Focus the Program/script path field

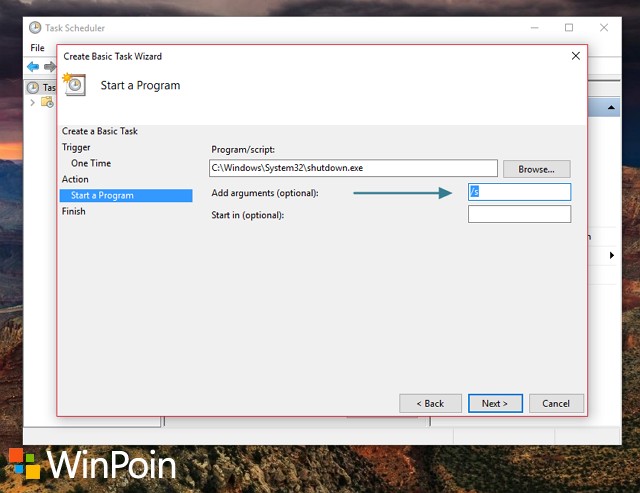coord(353,168)
